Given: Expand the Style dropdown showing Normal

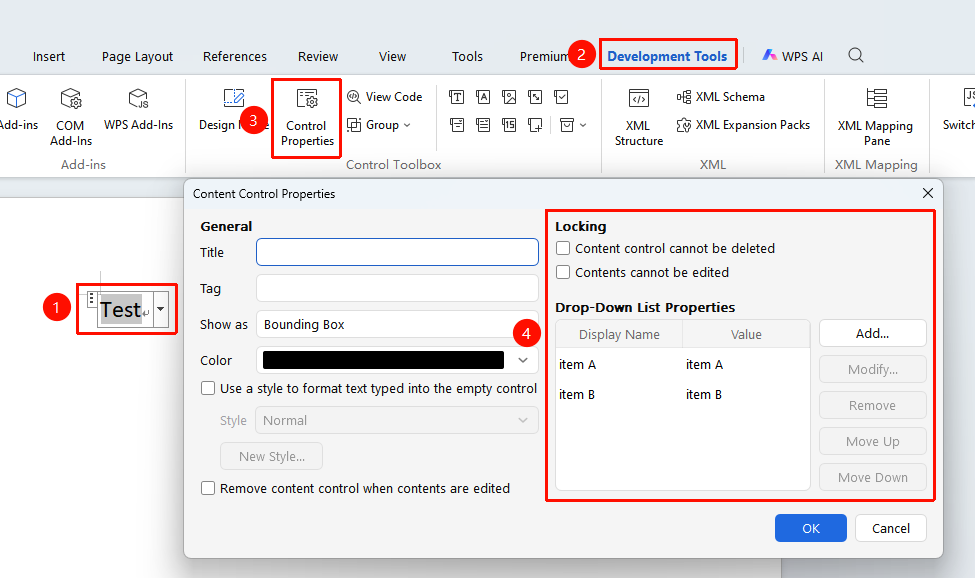Looking at the screenshot, I should click(397, 421).
